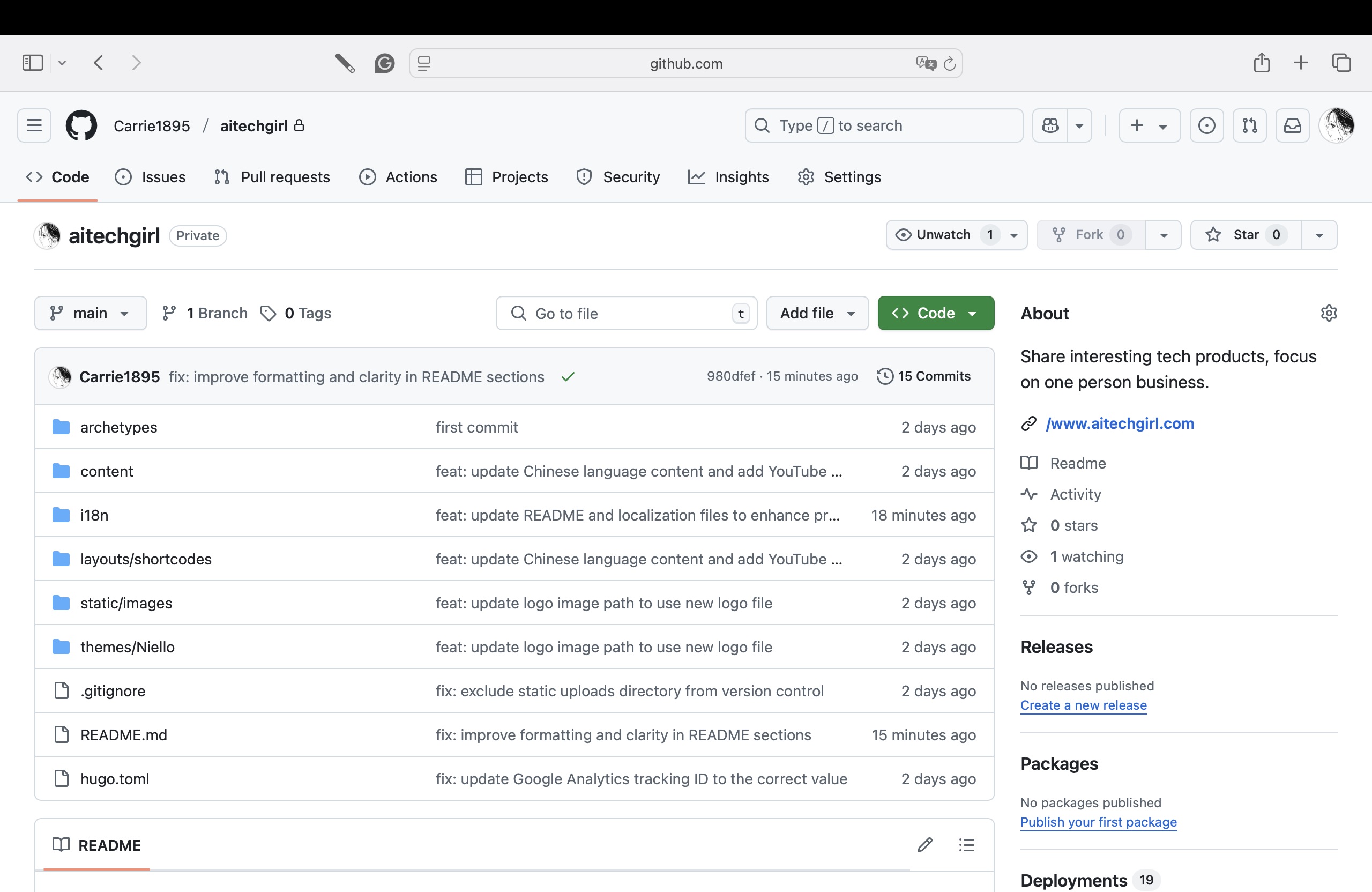Open the Pull requests tab
1372x892 pixels.
272,177
